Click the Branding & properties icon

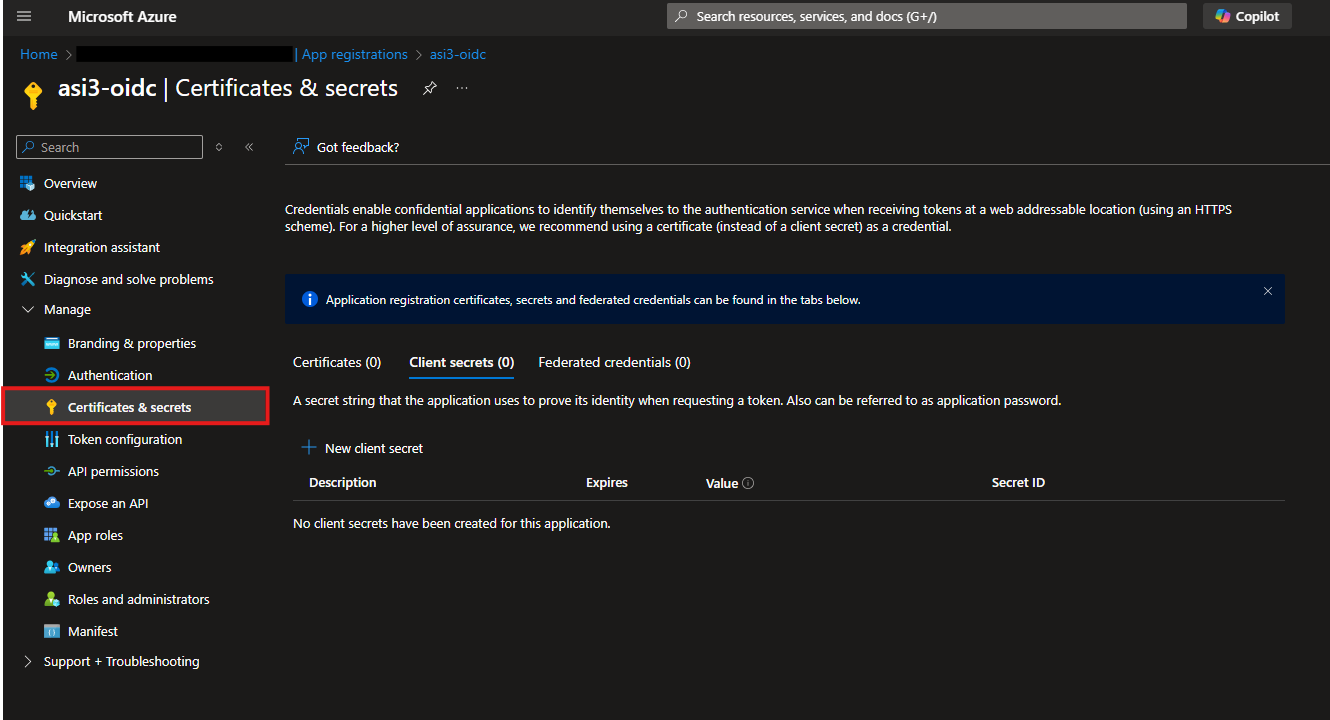coord(52,343)
